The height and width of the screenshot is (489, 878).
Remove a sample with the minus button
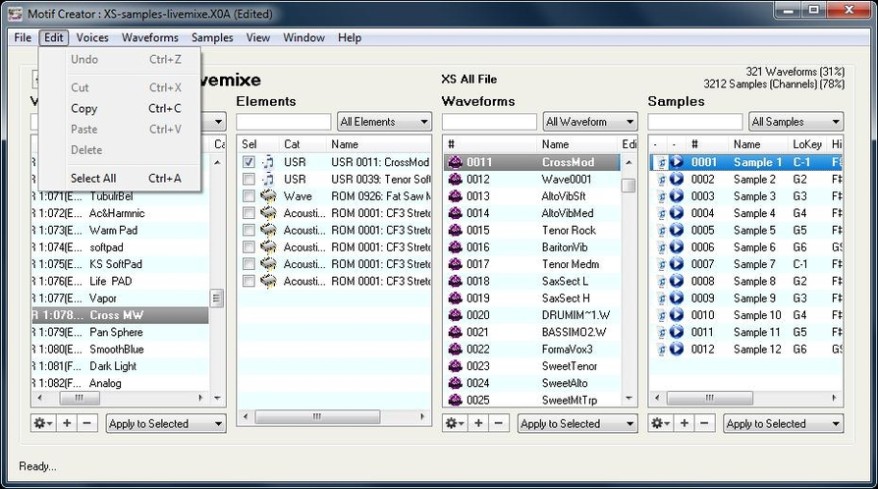coord(705,423)
